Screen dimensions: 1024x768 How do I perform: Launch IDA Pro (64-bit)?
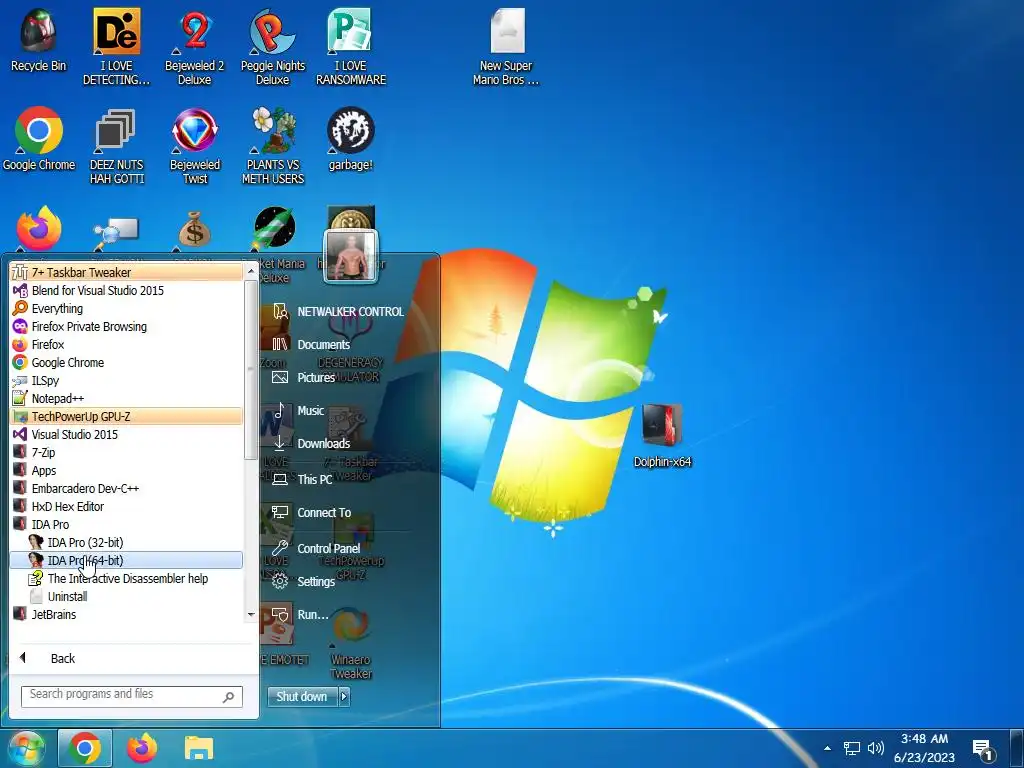tap(127, 560)
